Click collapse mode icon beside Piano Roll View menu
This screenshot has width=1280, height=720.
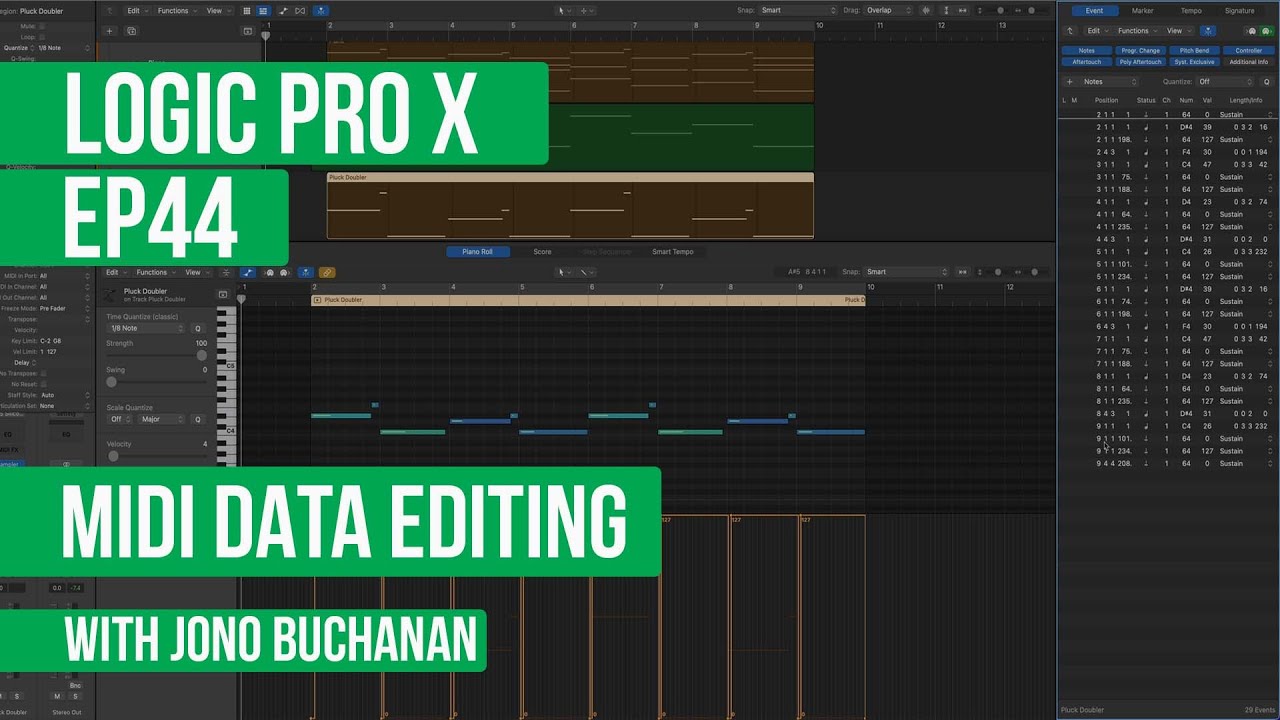coord(225,272)
